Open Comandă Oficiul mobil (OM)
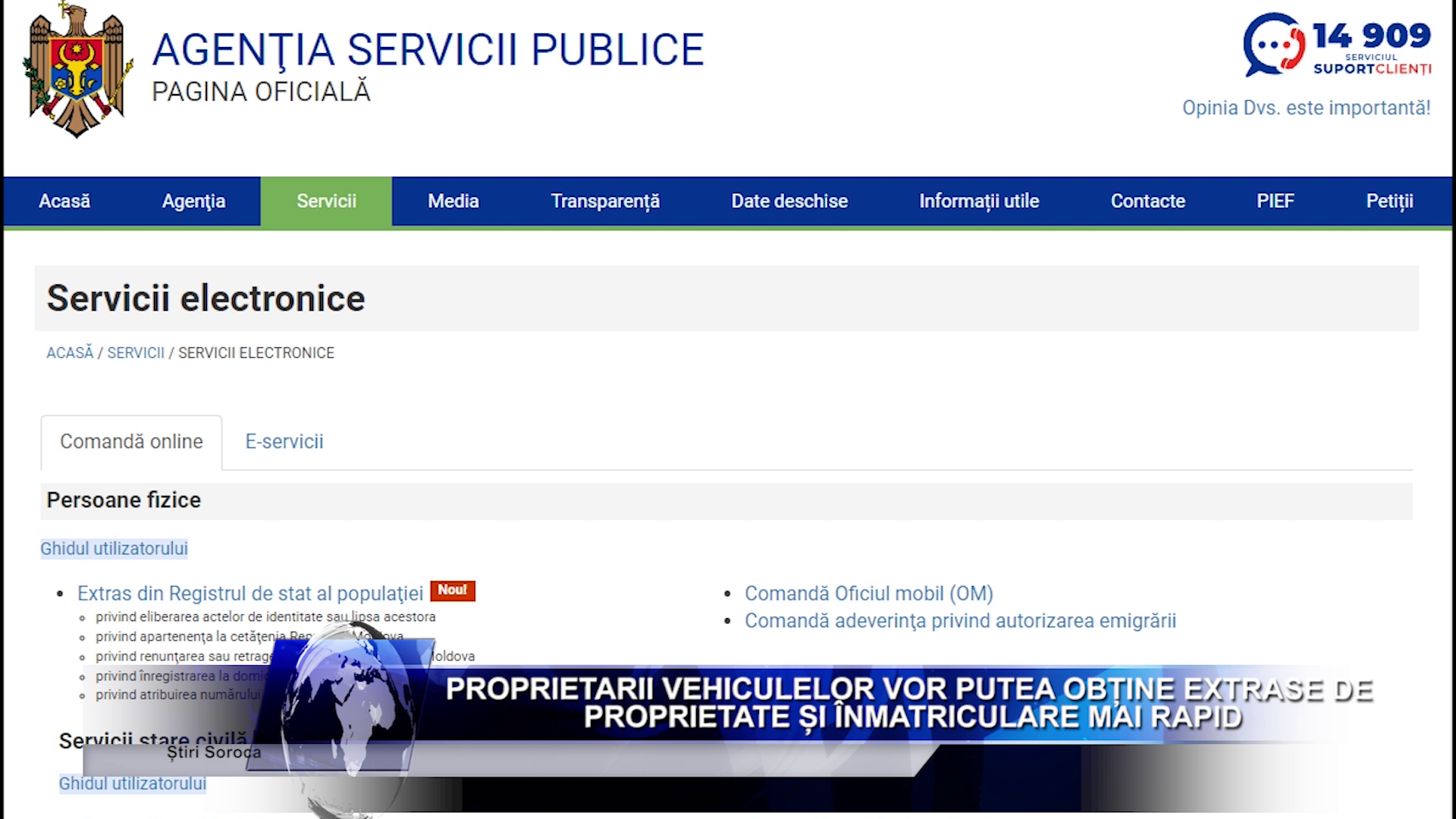The width and height of the screenshot is (1456, 819). (869, 594)
